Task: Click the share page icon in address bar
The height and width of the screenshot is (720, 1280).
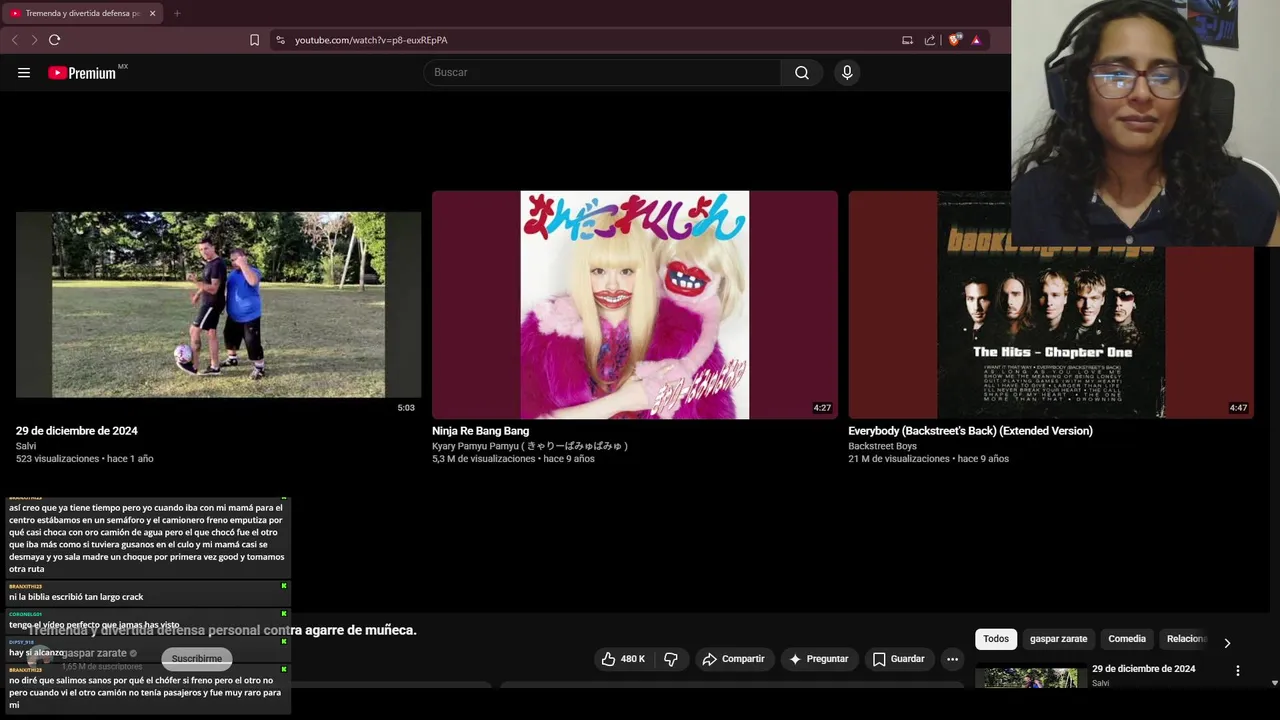Action: [x=930, y=40]
